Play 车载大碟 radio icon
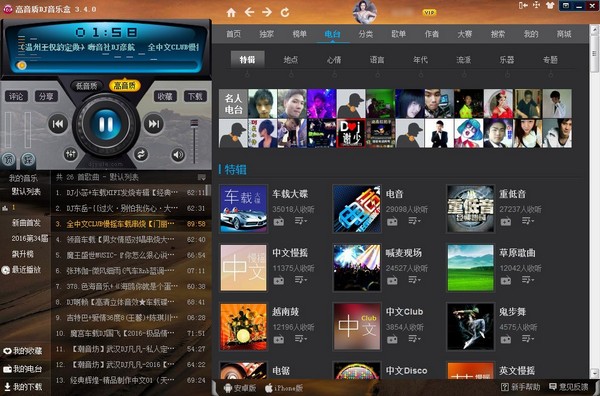The image size is (600, 396). (279, 222)
